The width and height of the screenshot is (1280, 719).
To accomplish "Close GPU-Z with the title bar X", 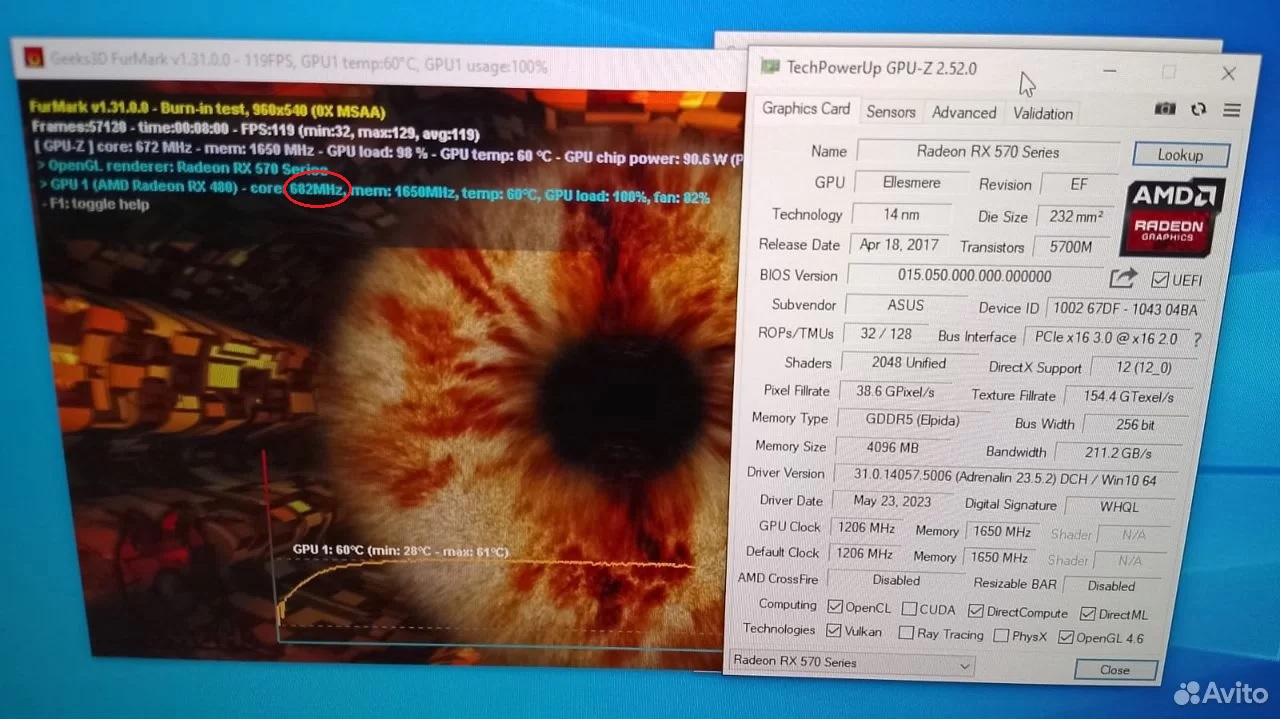I will pyautogui.click(x=1229, y=73).
